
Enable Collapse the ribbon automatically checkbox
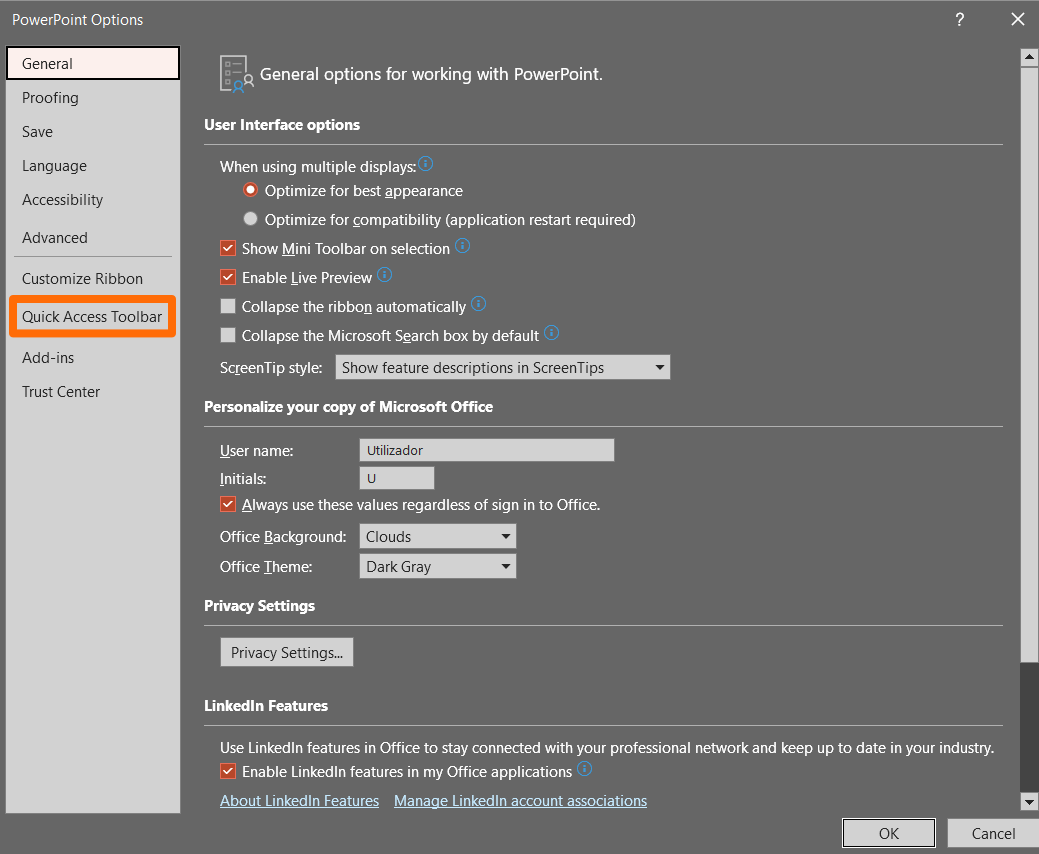[228, 306]
